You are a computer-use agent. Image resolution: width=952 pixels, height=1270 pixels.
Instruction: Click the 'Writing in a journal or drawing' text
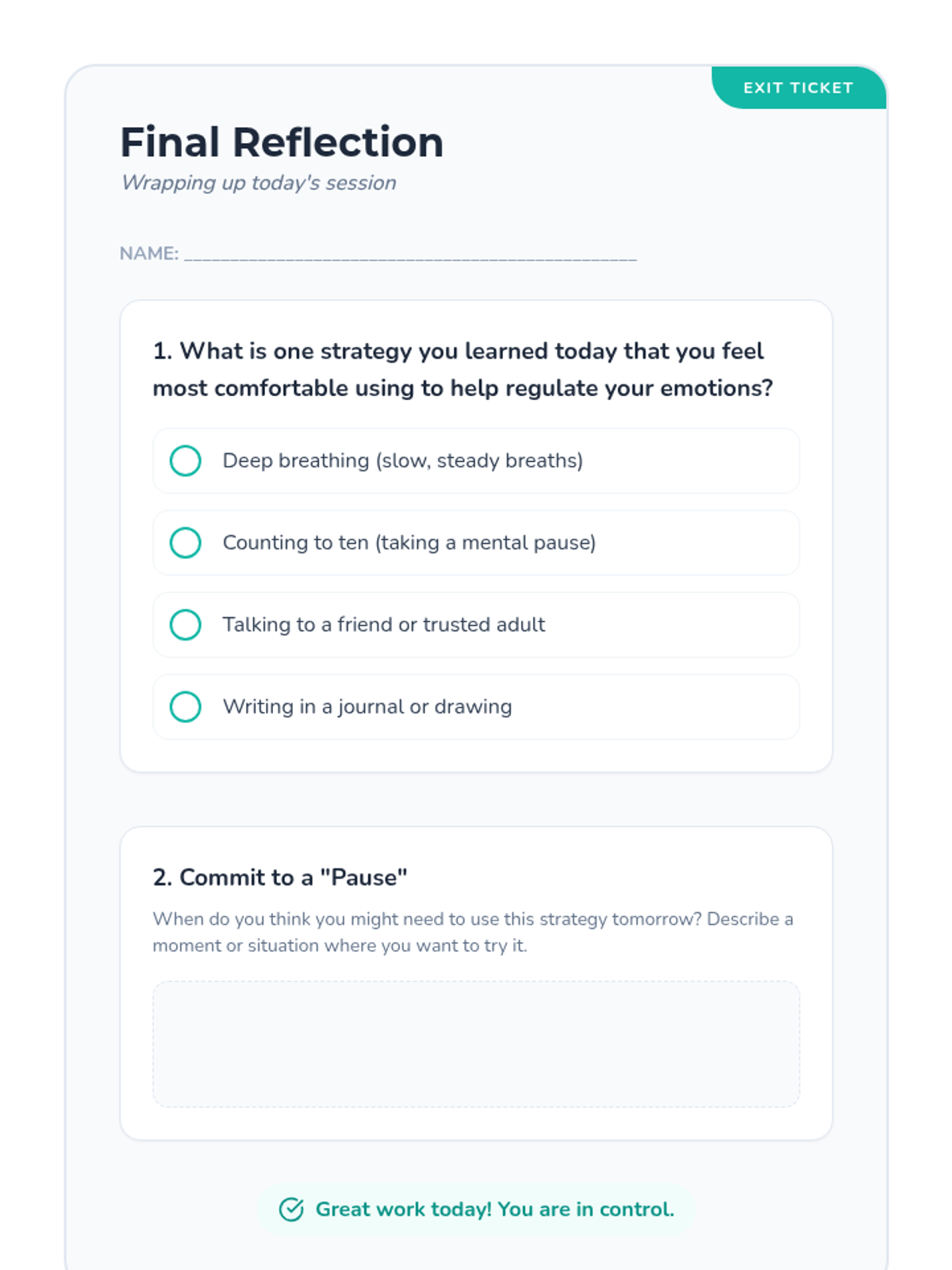pos(367,706)
